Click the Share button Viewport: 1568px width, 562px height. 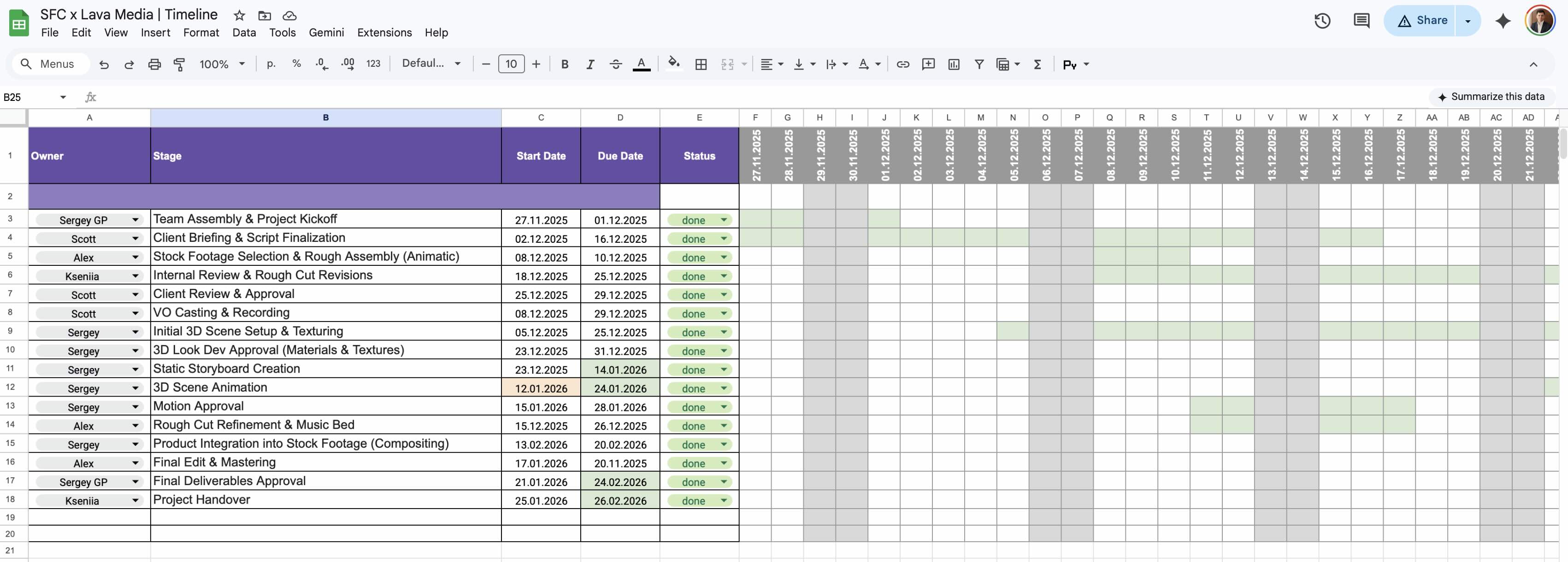[x=1421, y=21]
